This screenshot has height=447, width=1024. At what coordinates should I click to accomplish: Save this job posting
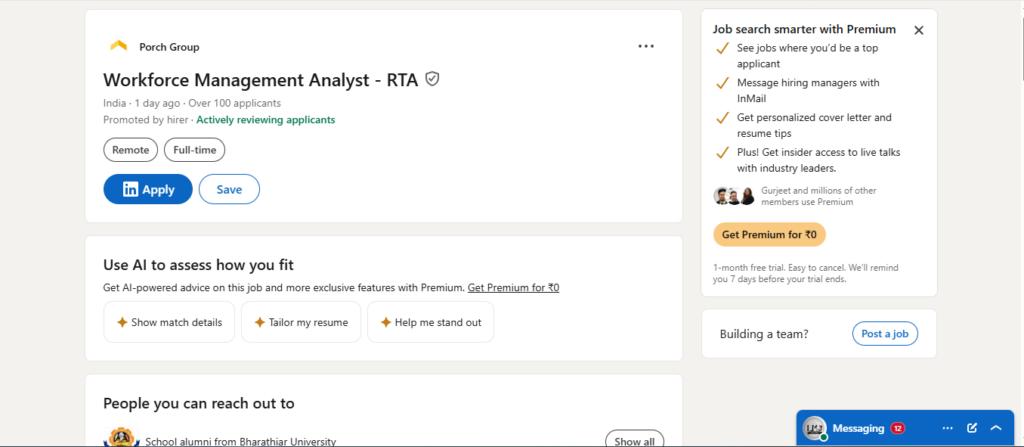[x=229, y=190]
